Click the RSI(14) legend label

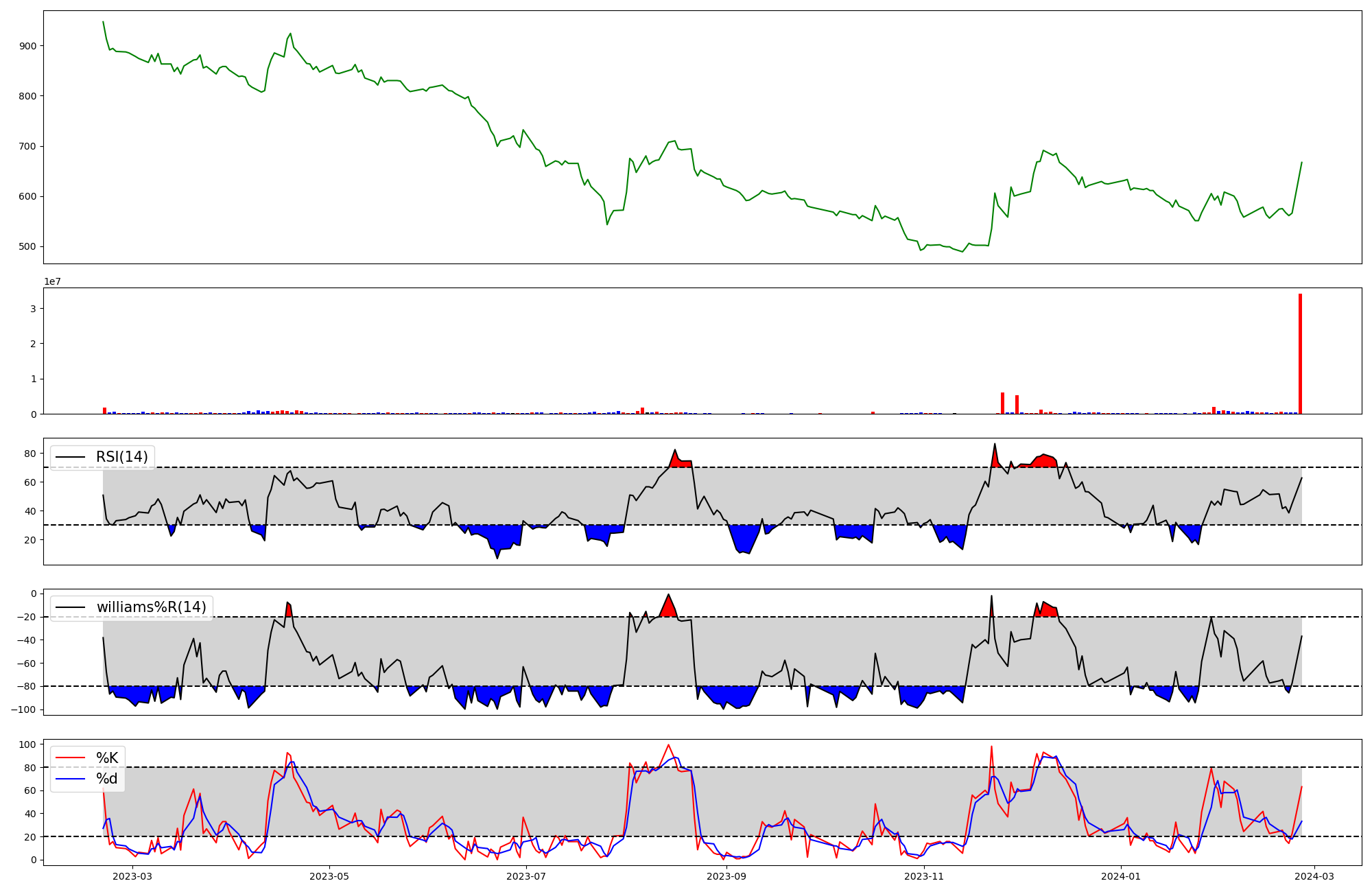click(121, 457)
